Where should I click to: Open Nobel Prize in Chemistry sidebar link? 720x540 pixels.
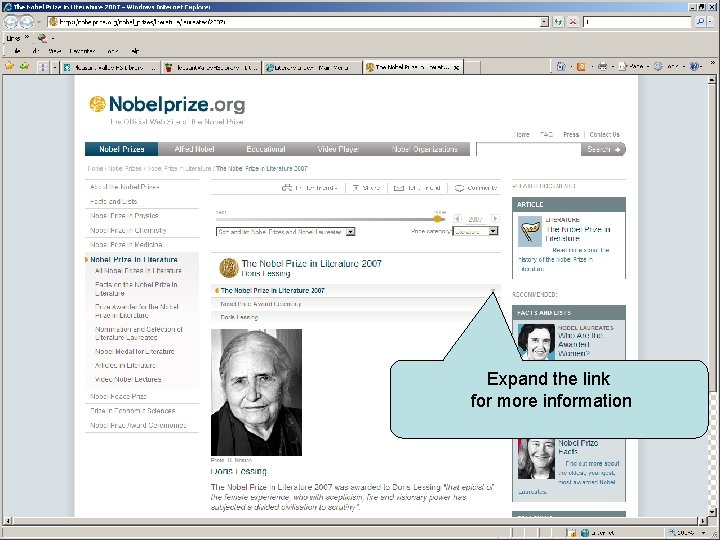tap(128, 230)
